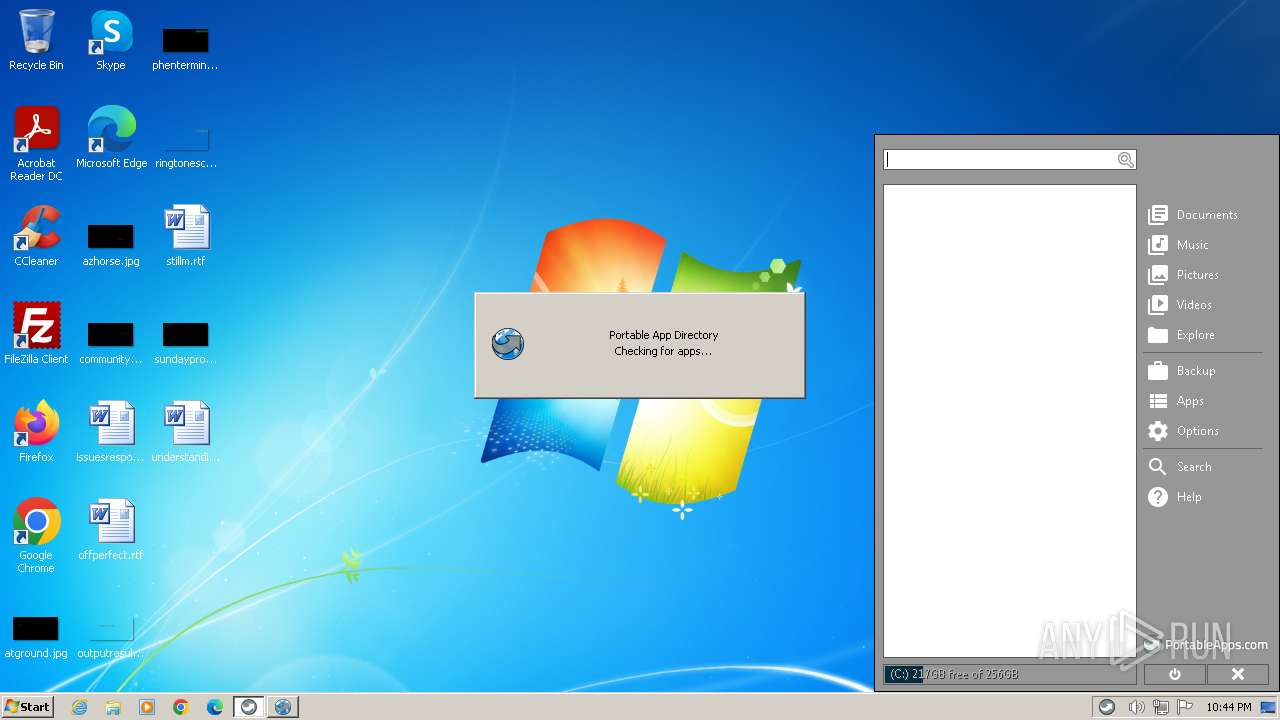
Task: Select the sundaypro... desktop file
Action: 186,342
